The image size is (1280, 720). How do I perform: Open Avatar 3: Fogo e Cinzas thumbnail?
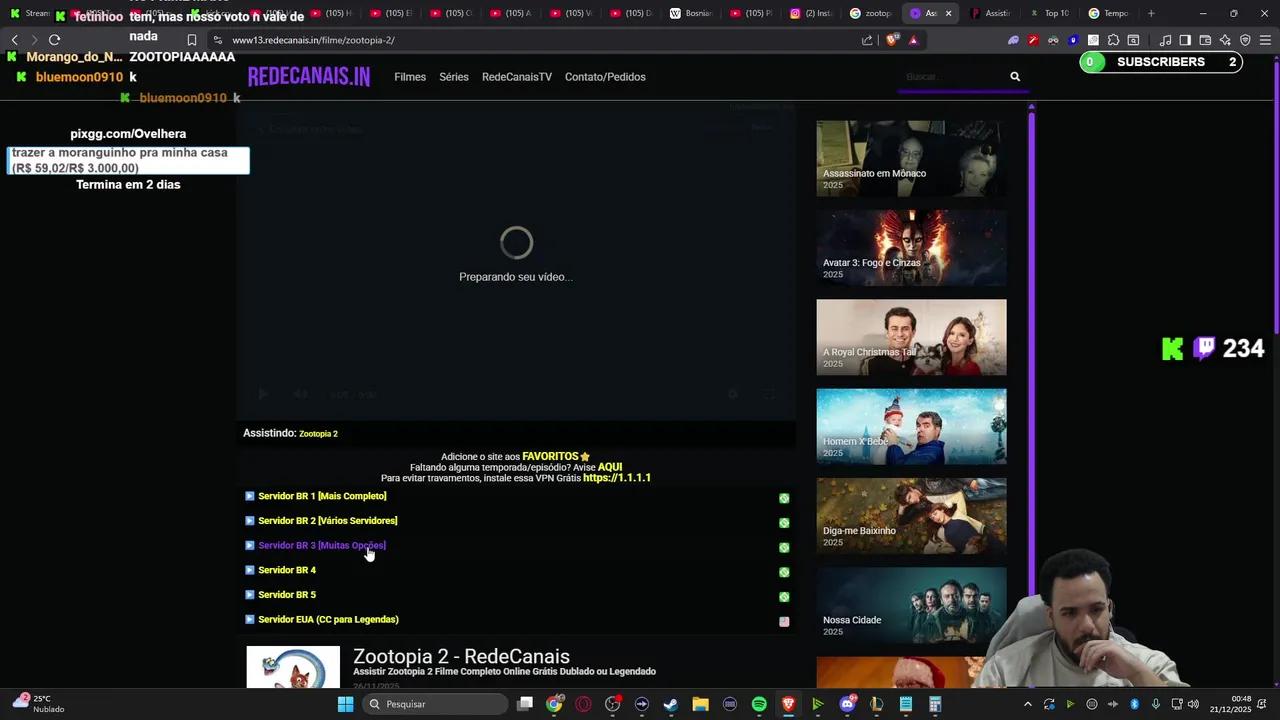(x=911, y=248)
